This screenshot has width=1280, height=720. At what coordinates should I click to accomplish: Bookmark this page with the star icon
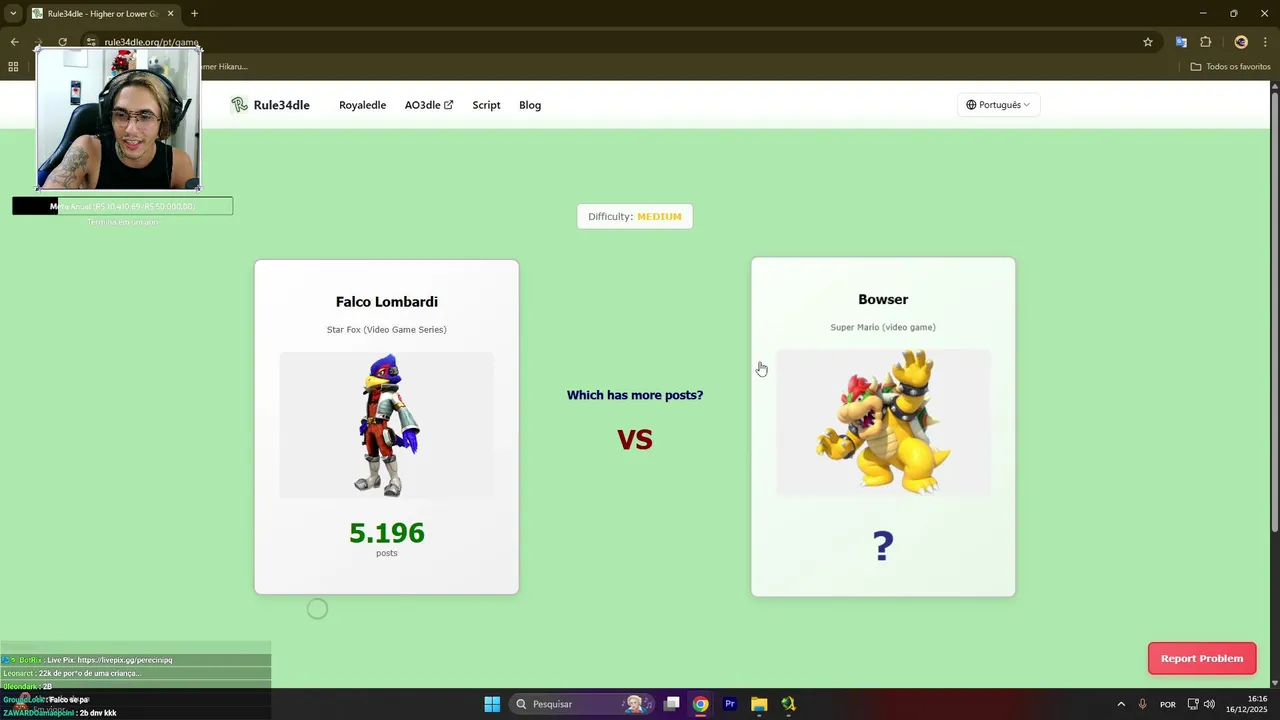click(x=1148, y=42)
